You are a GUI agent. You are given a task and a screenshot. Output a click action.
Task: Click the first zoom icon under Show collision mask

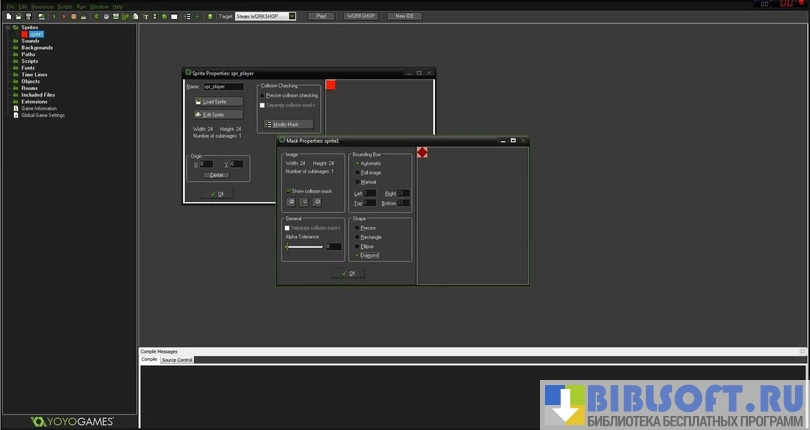tap(291, 202)
